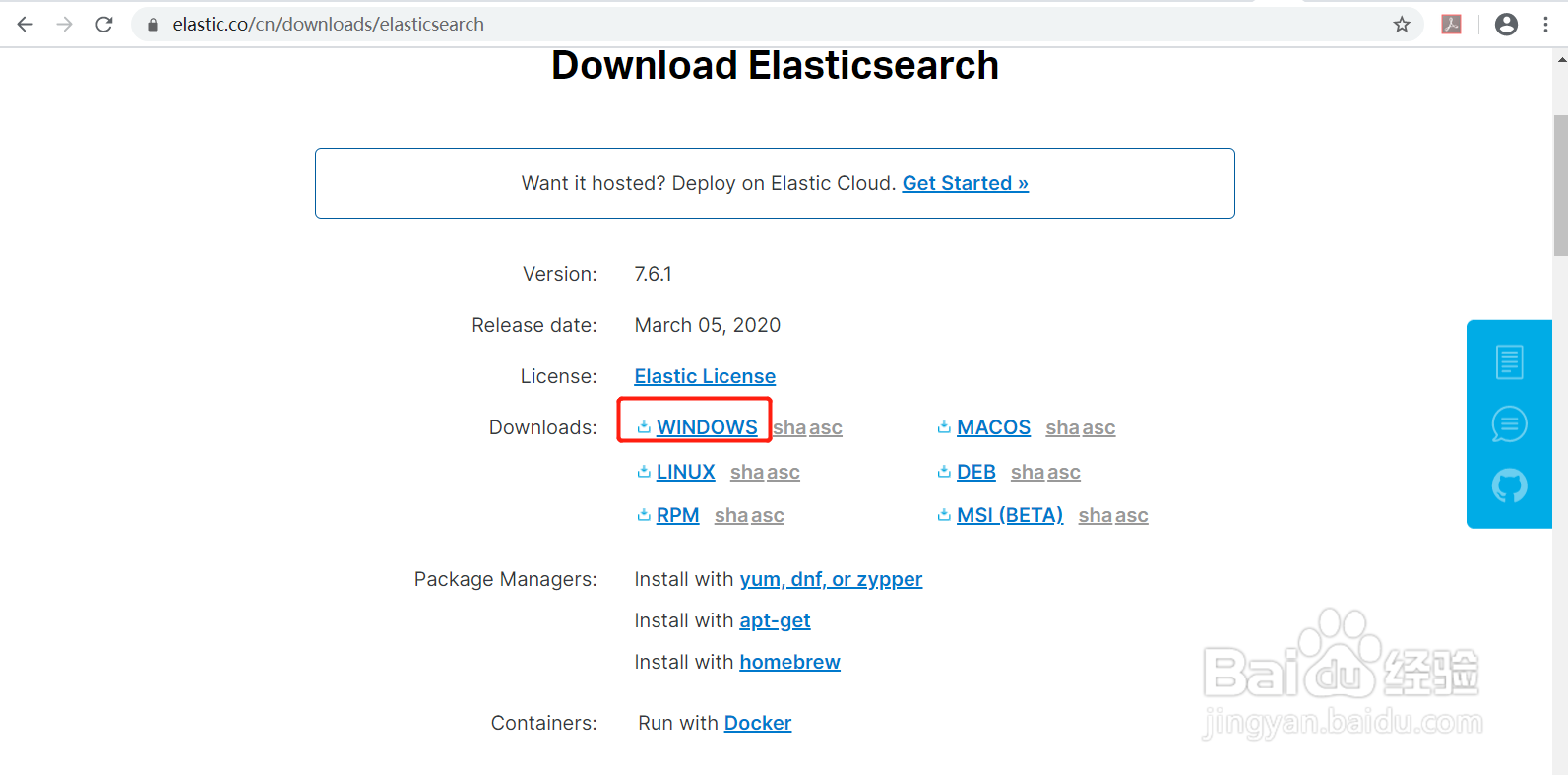The height and width of the screenshot is (775, 1568).
Task: Reload the Elasticsearch download page
Action: [104, 24]
